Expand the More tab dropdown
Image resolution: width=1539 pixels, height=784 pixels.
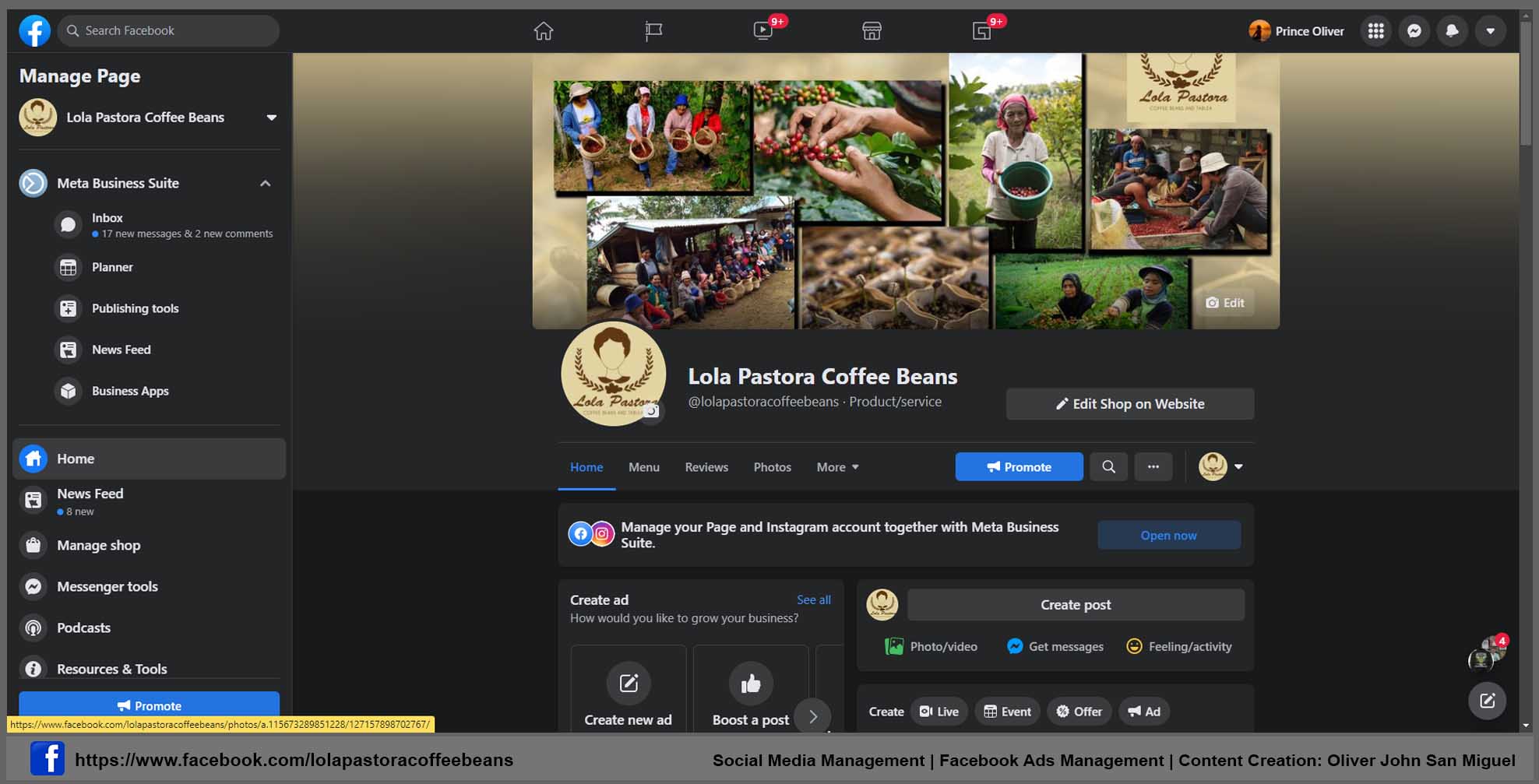837,467
